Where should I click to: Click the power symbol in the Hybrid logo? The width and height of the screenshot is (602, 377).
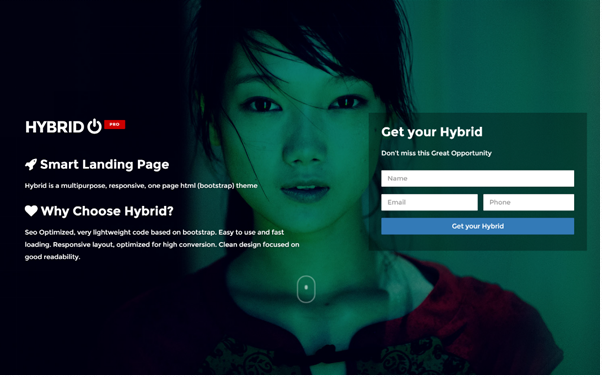94,126
